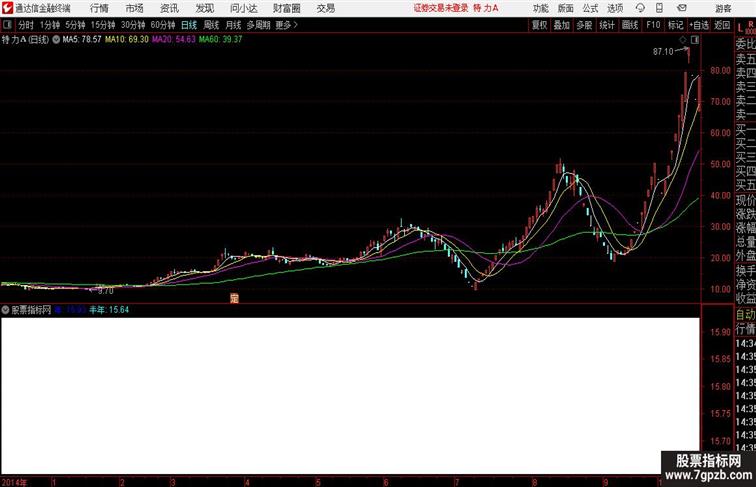Click the month 8 timeline marker
The width and height of the screenshot is (756, 487).
[x=534, y=482]
